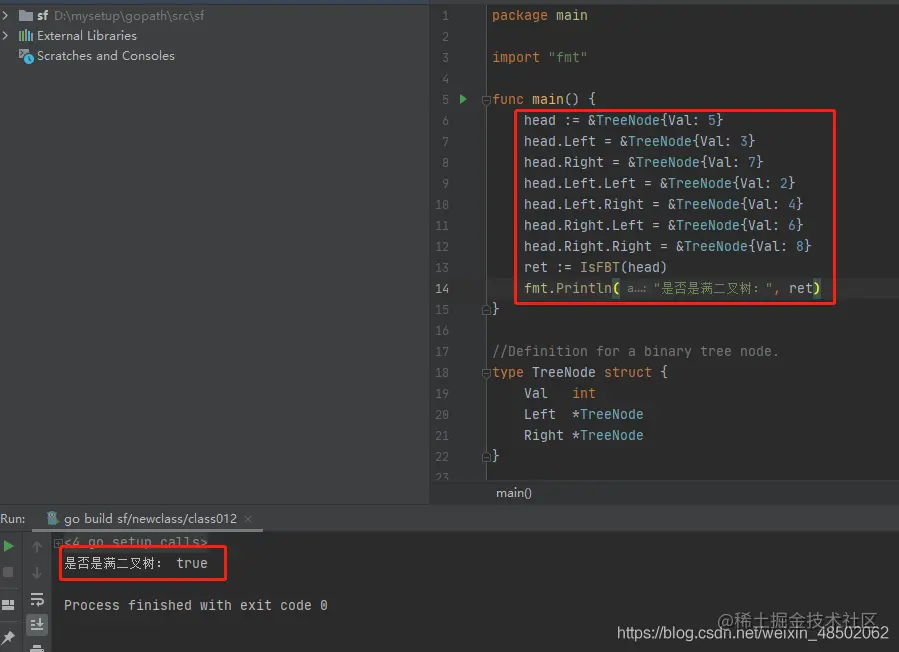Rerun the program with green play button
The image size is (899, 652).
9,546
